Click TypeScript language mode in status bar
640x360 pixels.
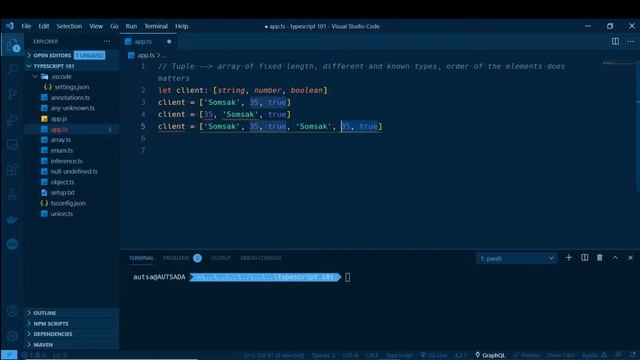(x=399, y=355)
